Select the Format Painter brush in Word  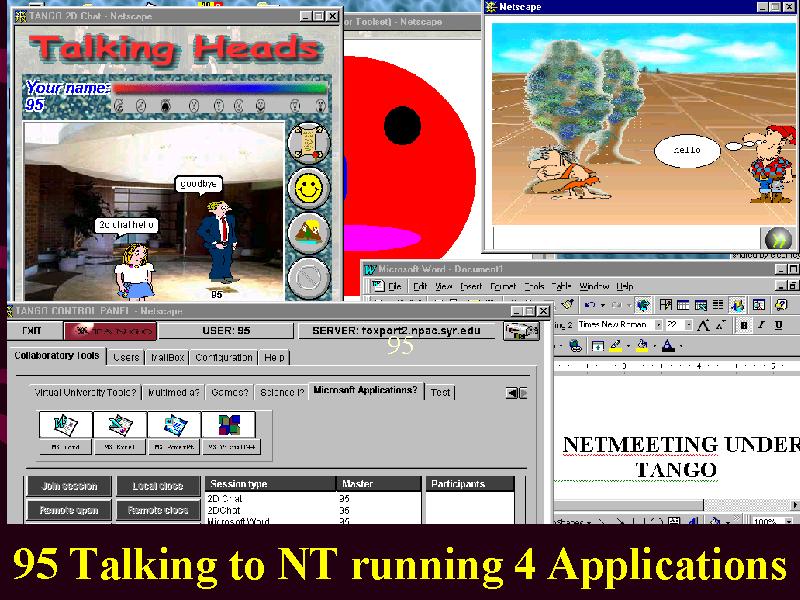coord(567,305)
